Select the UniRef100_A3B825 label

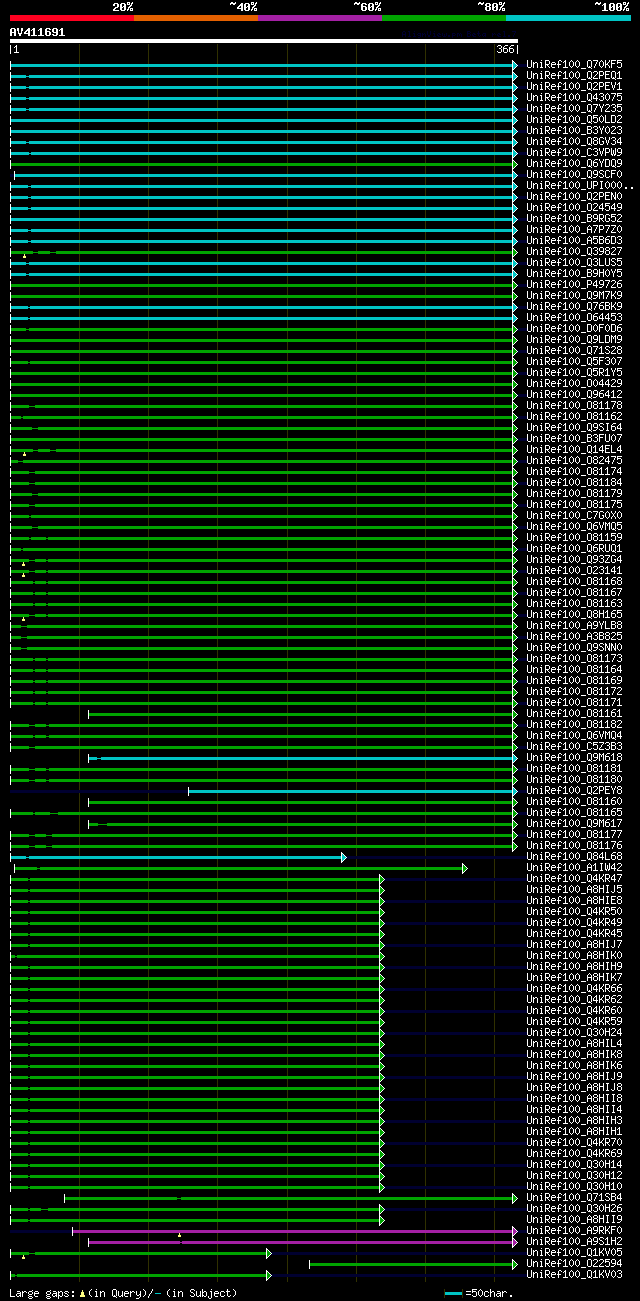[574, 636]
